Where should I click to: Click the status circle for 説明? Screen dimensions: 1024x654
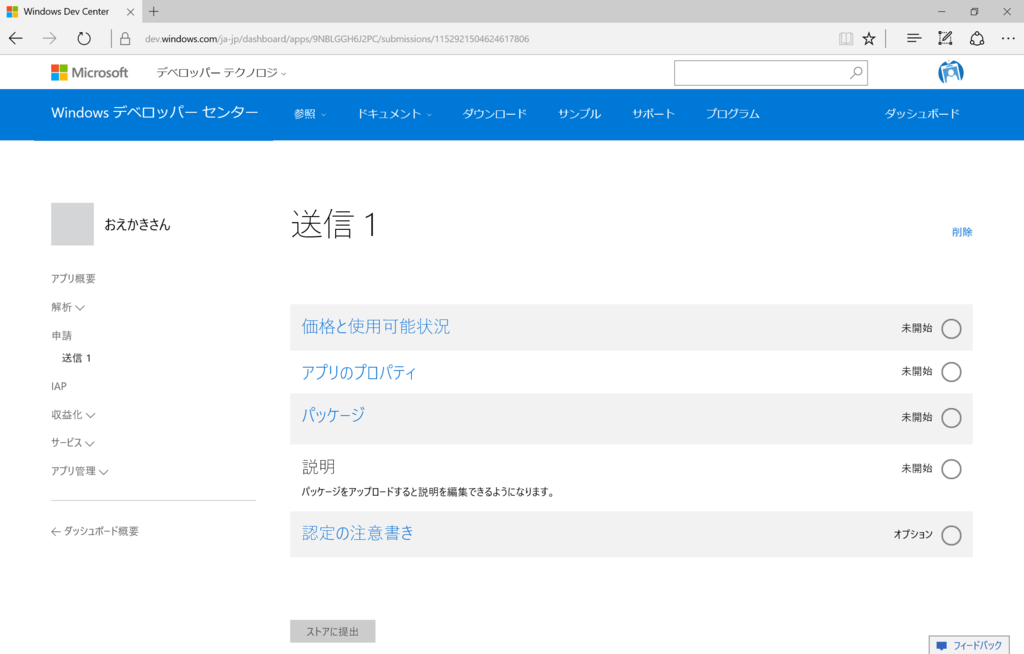coord(952,469)
